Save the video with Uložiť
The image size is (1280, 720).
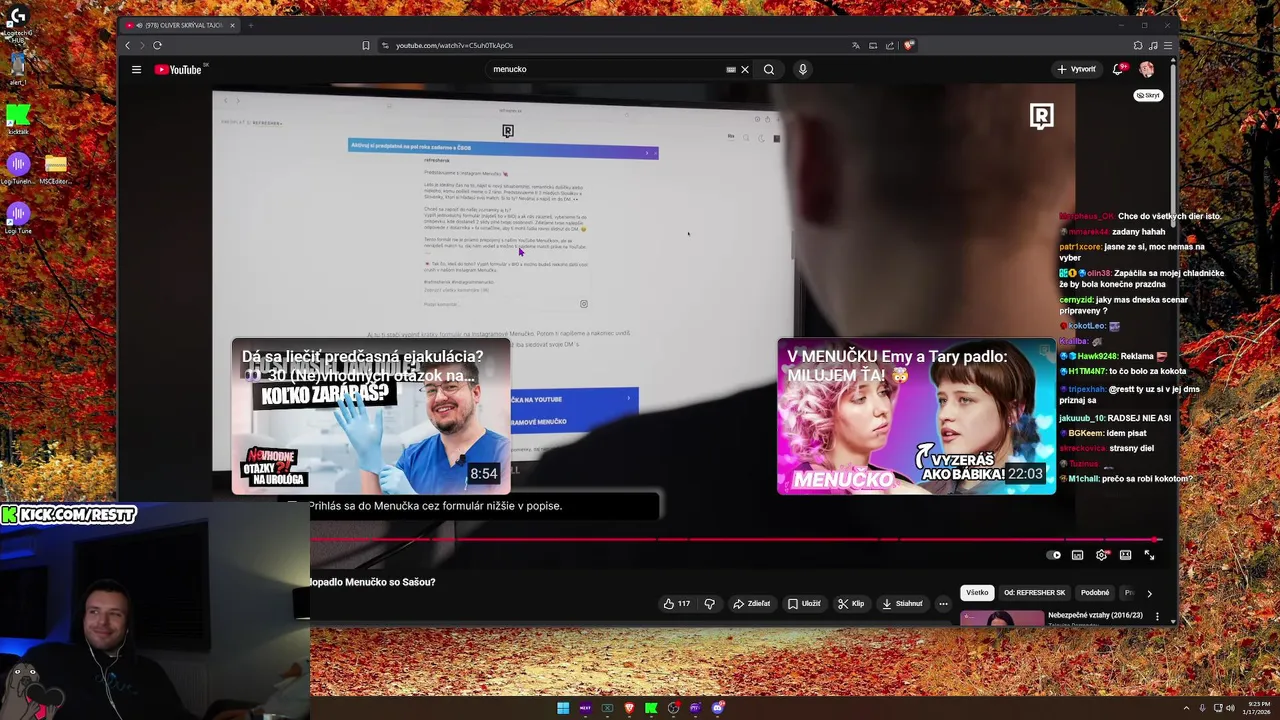pos(804,604)
